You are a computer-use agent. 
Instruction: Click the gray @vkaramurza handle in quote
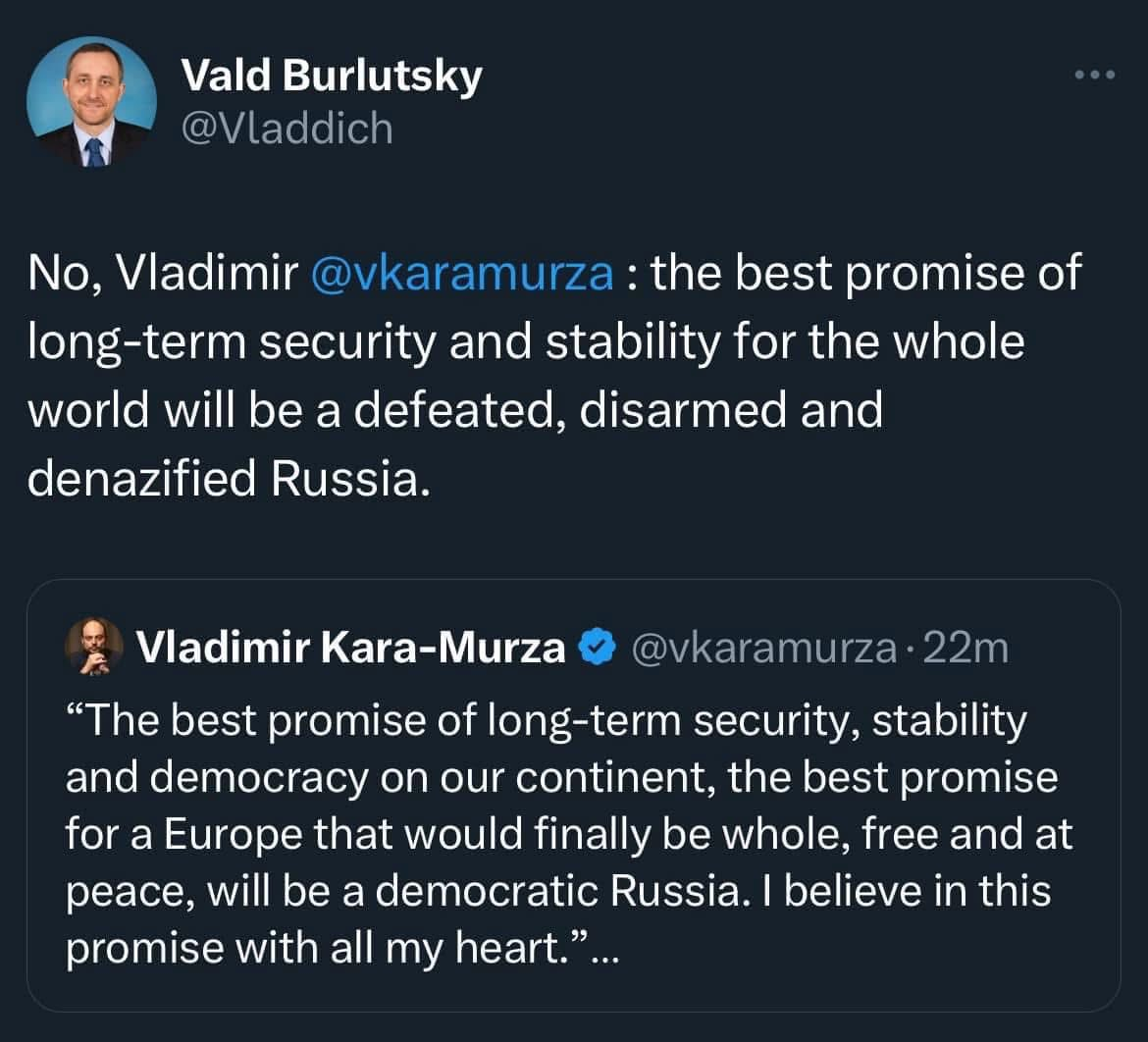763,648
